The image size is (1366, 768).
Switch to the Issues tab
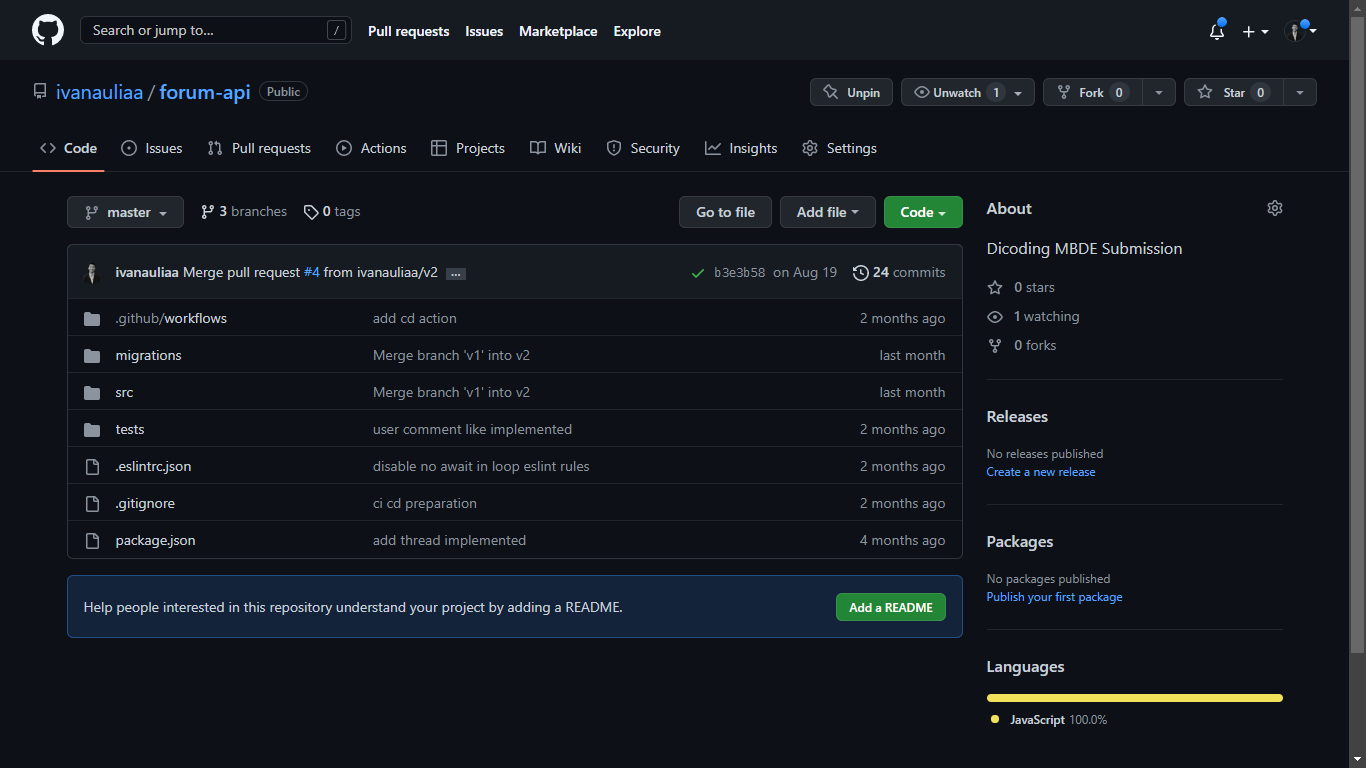coord(152,148)
